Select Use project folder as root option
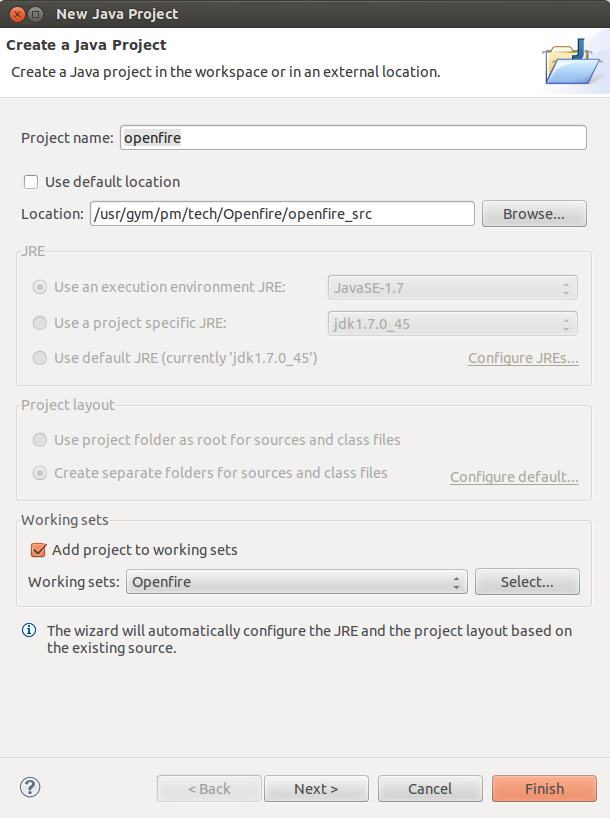Viewport: 610px width, 818px height. click(x=40, y=440)
